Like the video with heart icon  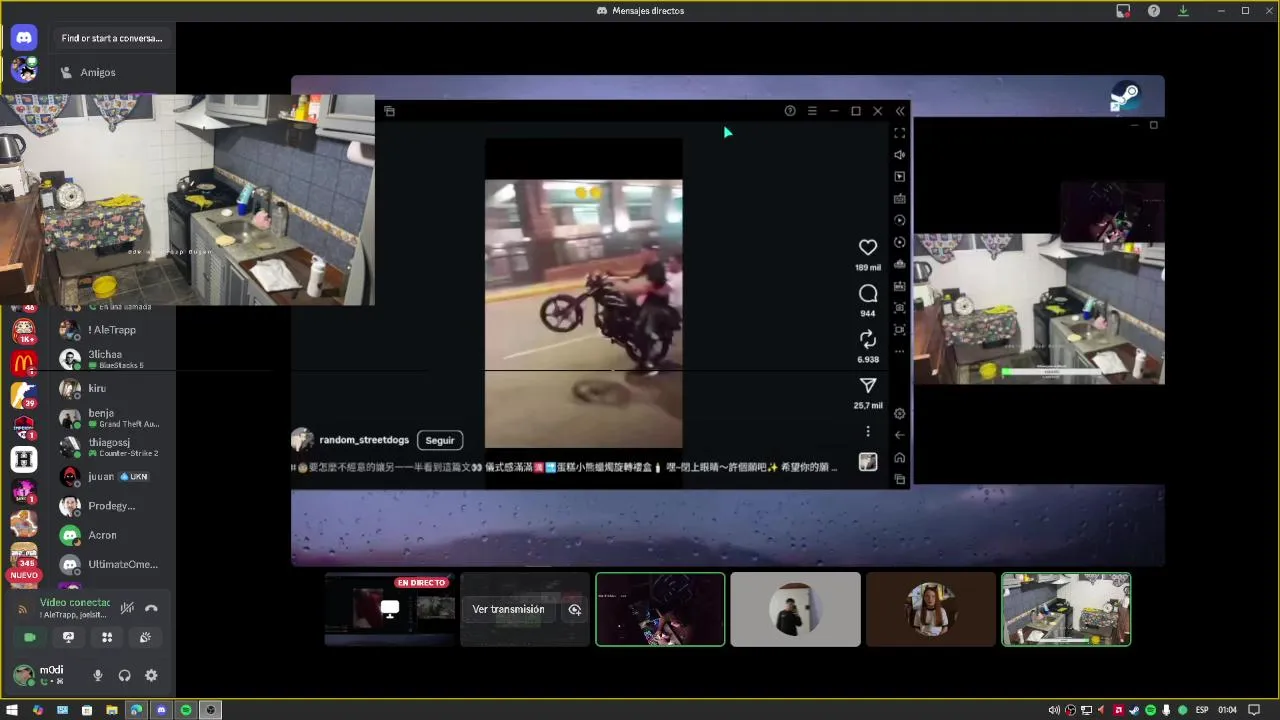868,247
